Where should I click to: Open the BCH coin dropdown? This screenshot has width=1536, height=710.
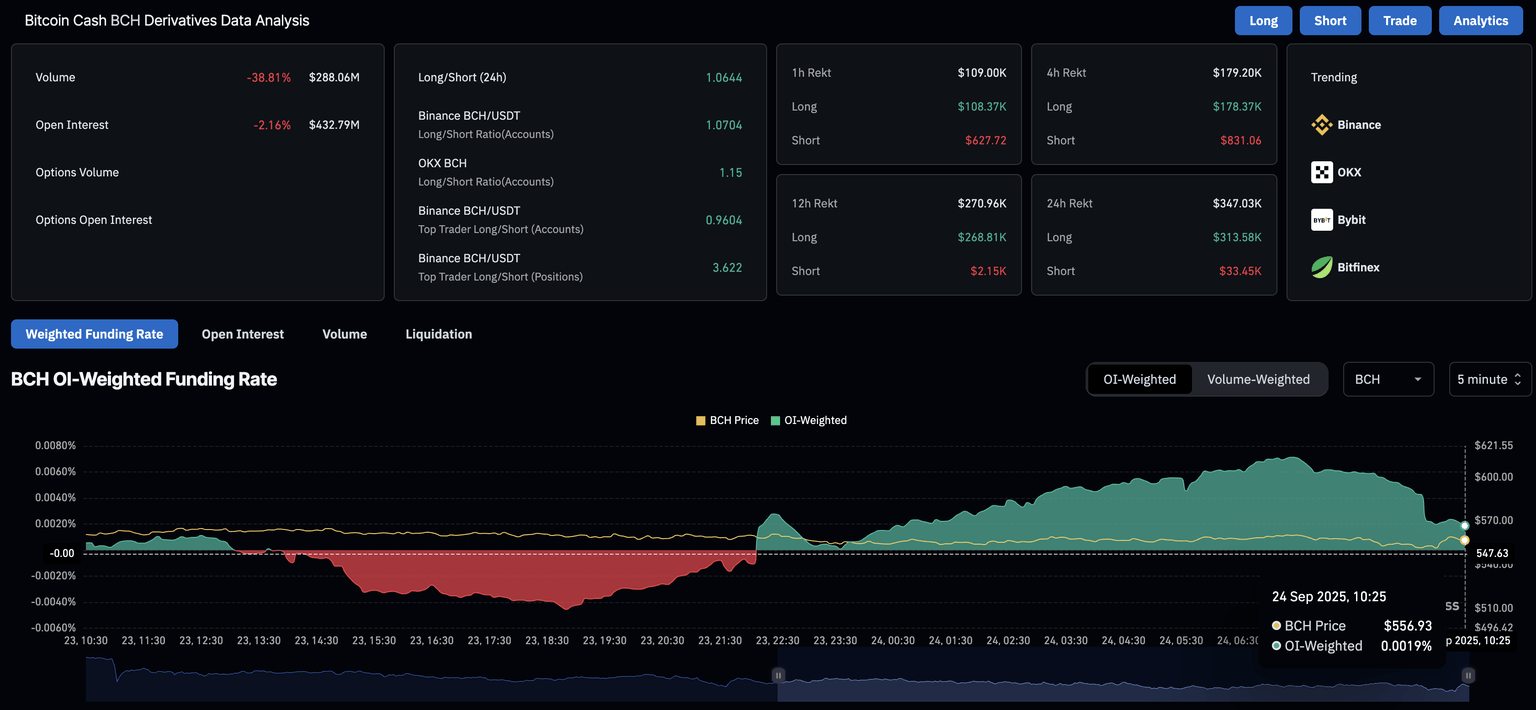(x=1388, y=379)
